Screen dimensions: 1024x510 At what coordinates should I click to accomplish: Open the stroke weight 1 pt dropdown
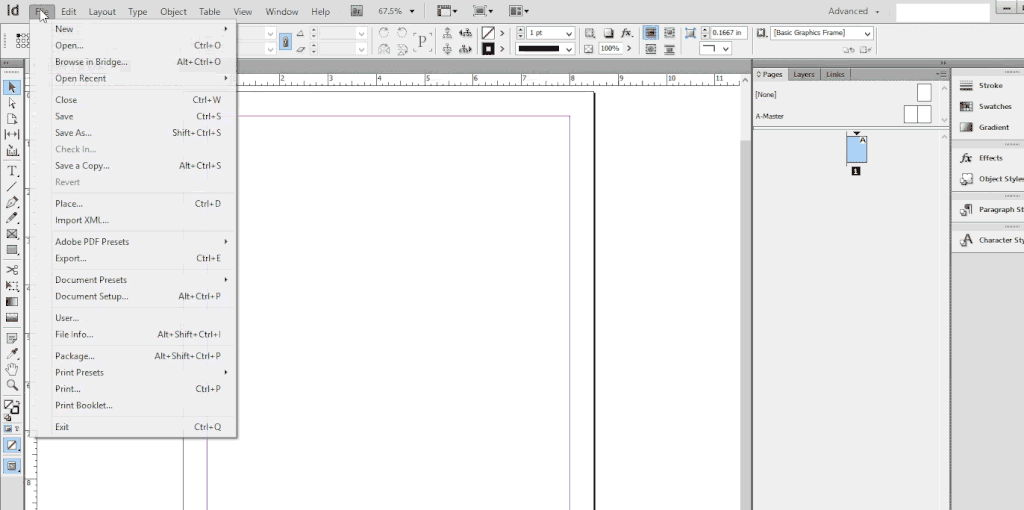569,33
